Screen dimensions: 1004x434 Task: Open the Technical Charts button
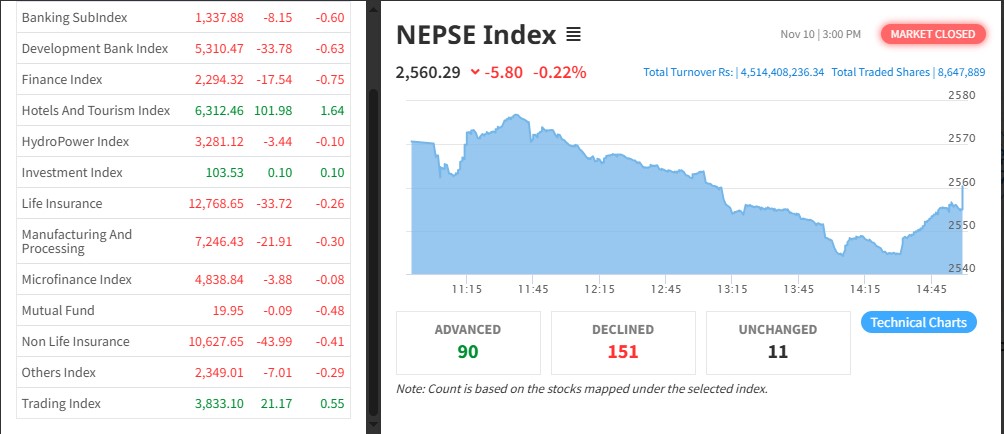tap(918, 322)
